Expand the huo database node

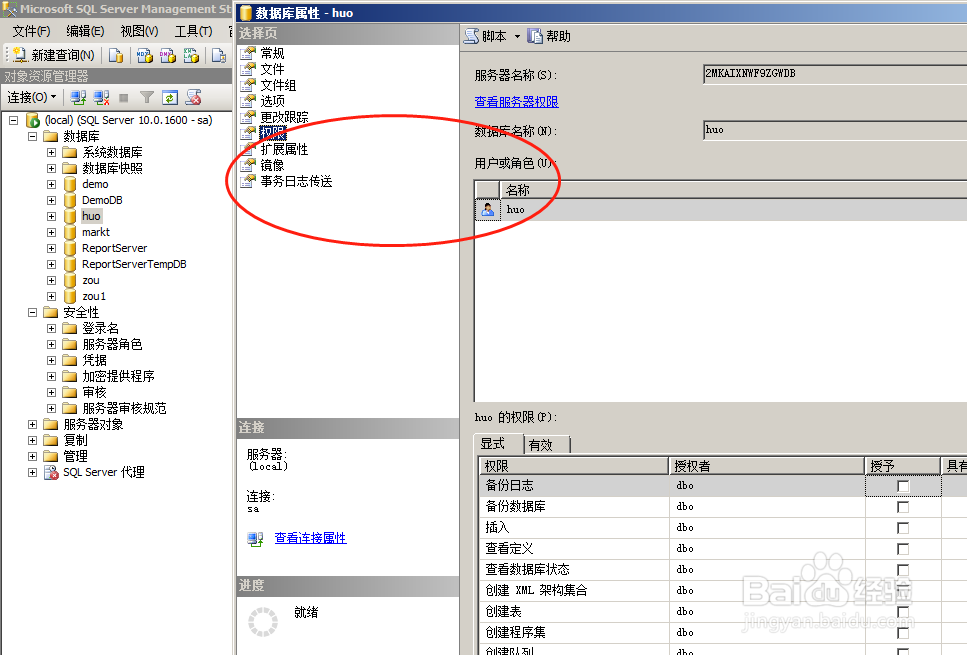51,216
